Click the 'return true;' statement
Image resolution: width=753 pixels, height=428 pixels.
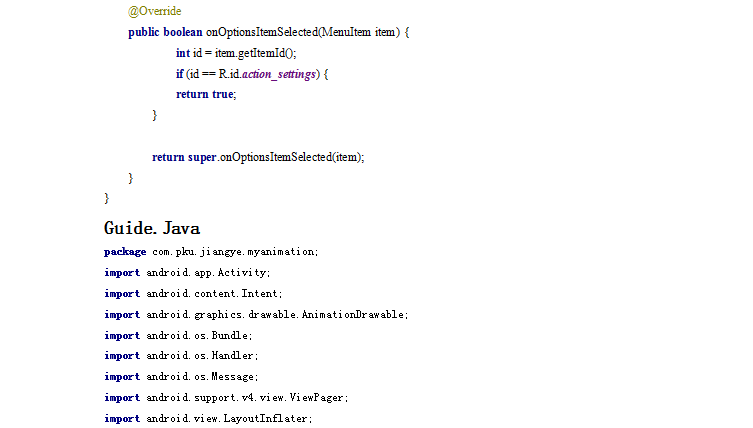point(206,94)
